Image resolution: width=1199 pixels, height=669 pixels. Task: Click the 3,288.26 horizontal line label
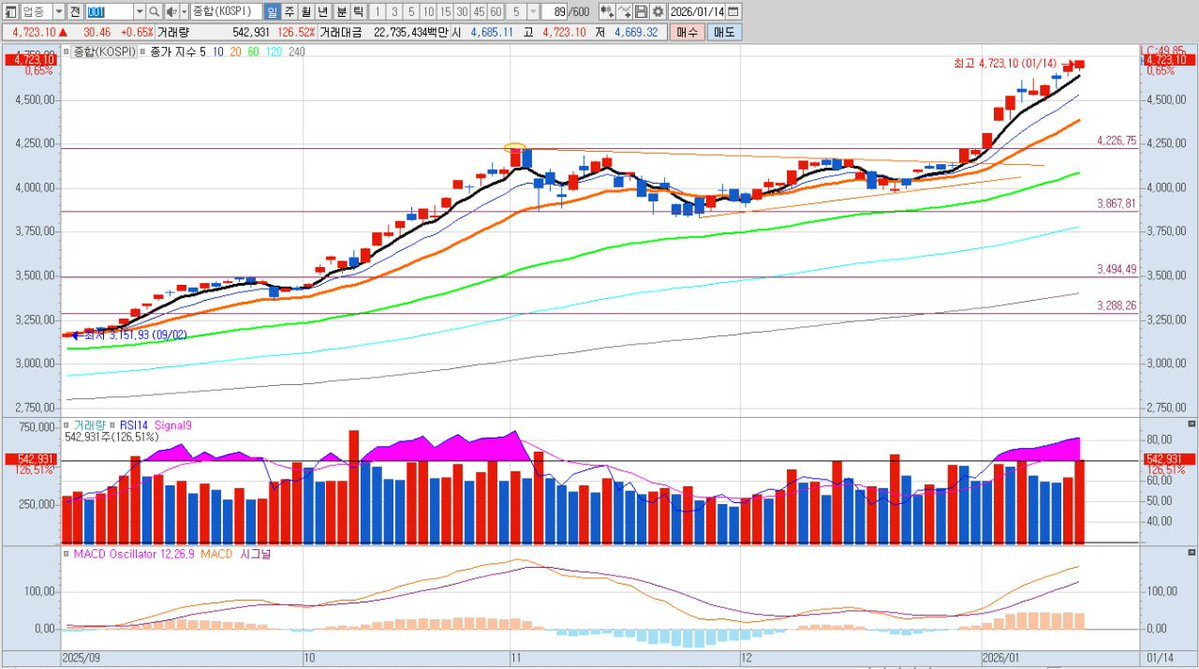tap(1116, 305)
